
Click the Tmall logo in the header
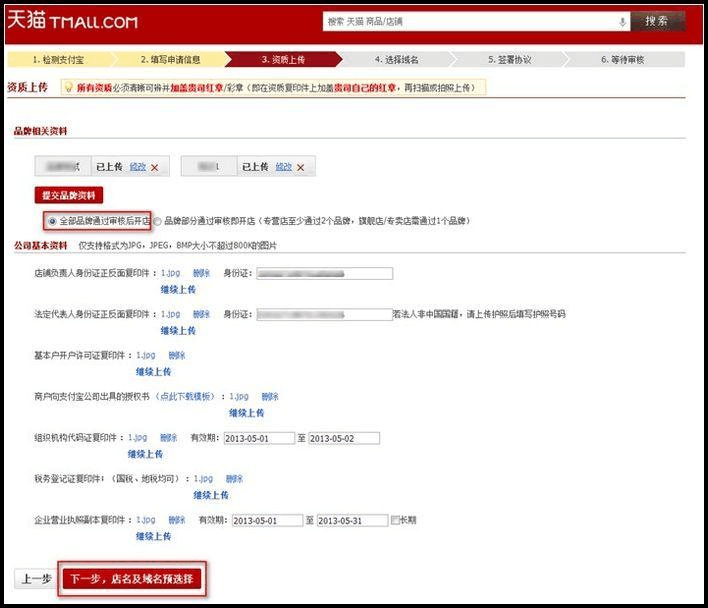coord(72,21)
